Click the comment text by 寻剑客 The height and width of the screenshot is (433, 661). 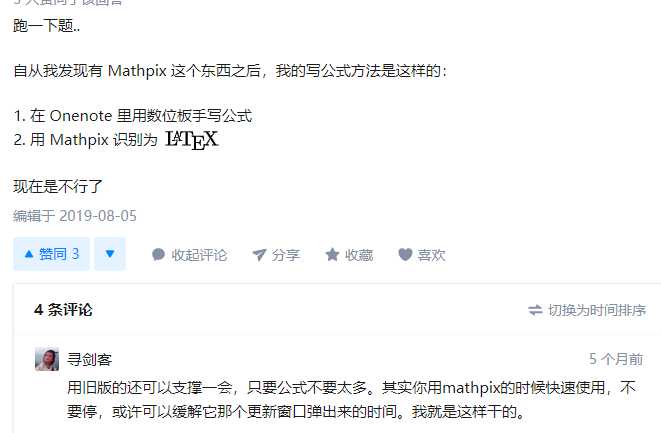pyautogui.click(x=351, y=399)
